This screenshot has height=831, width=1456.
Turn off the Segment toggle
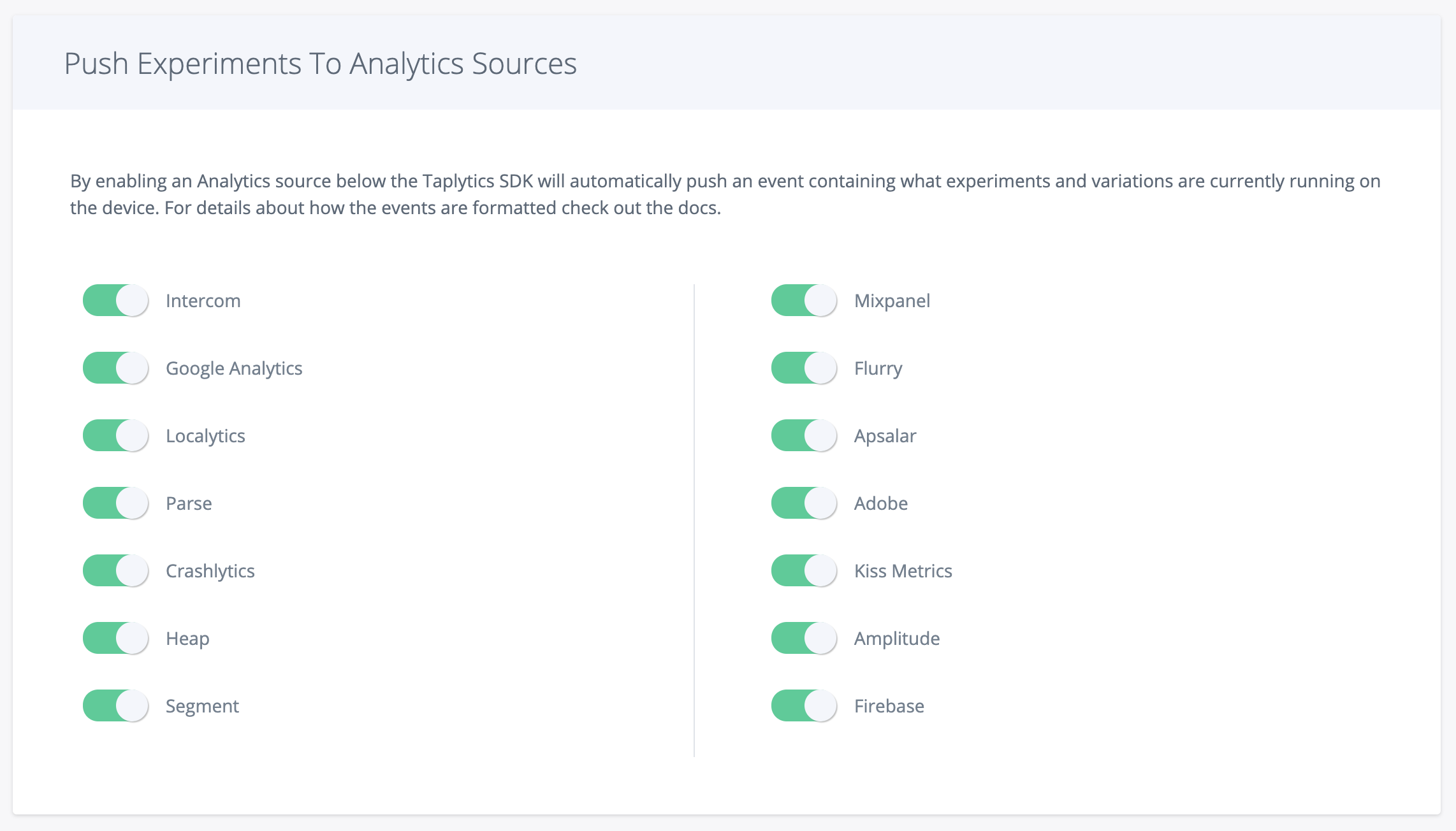[x=115, y=706]
